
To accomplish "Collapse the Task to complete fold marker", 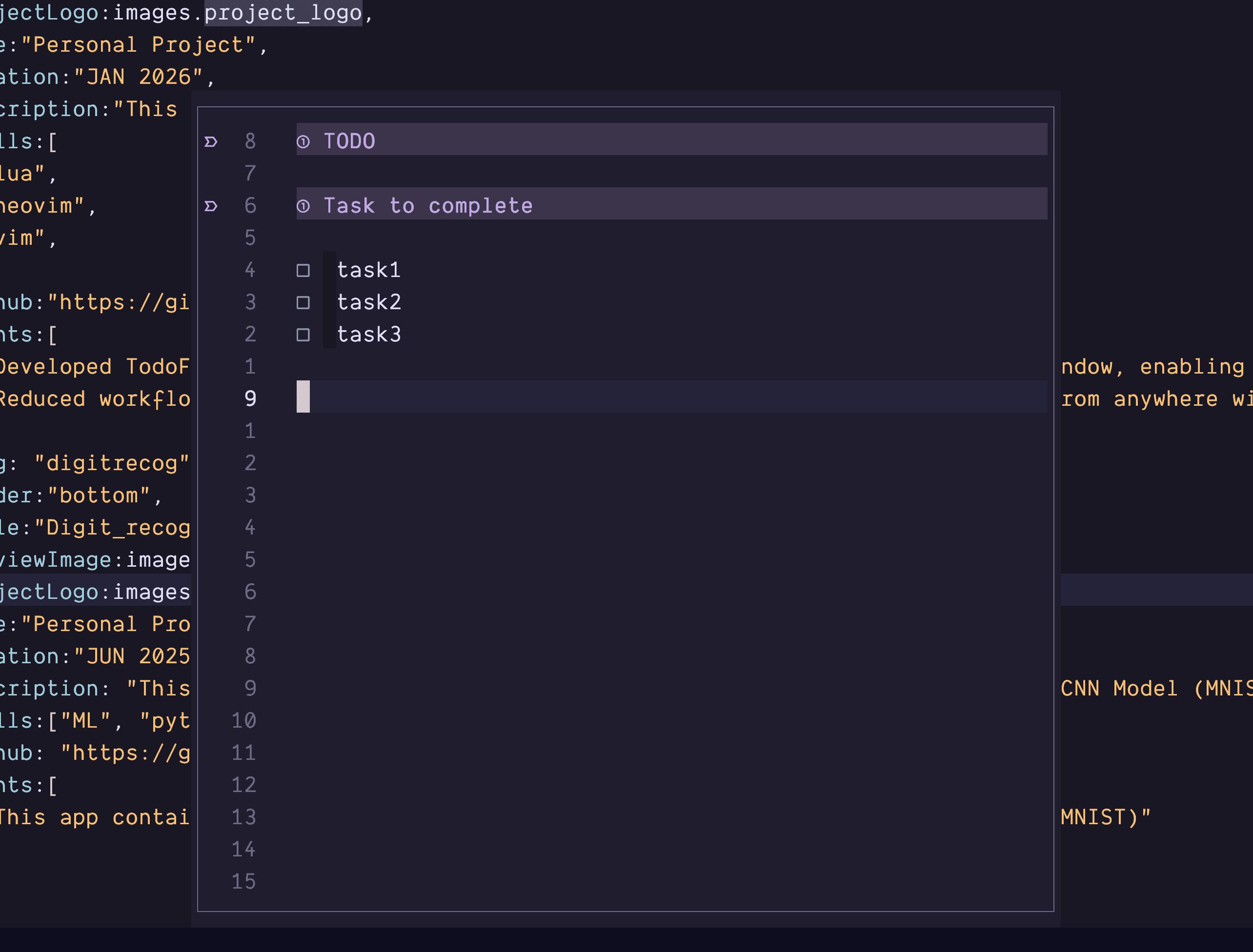I will point(211,206).
